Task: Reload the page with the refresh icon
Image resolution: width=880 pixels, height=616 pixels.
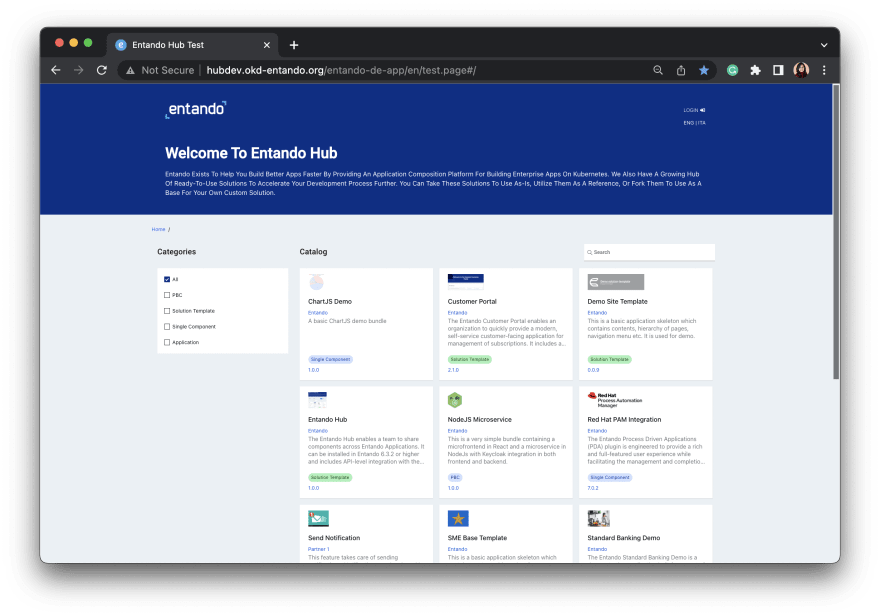Action: [102, 70]
